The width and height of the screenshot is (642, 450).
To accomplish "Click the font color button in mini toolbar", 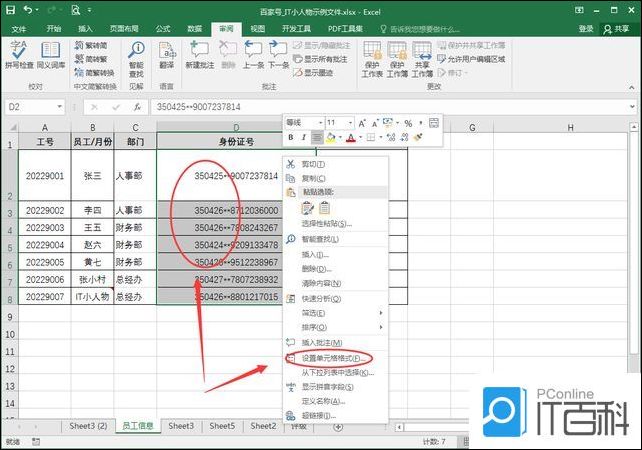I will click(350, 137).
